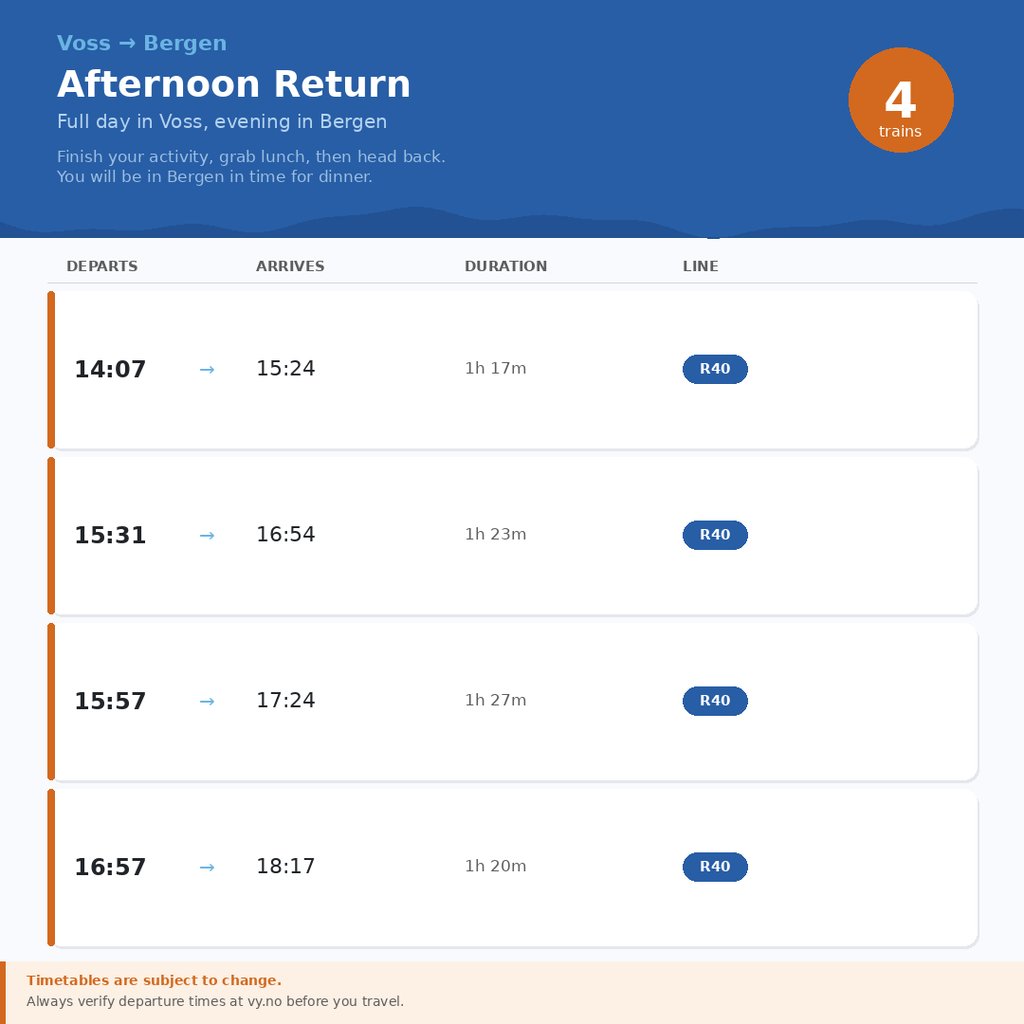Screen dimensions: 1024x1024
Task: Click the orange 4 trains badge
Action: coord(900,100)
